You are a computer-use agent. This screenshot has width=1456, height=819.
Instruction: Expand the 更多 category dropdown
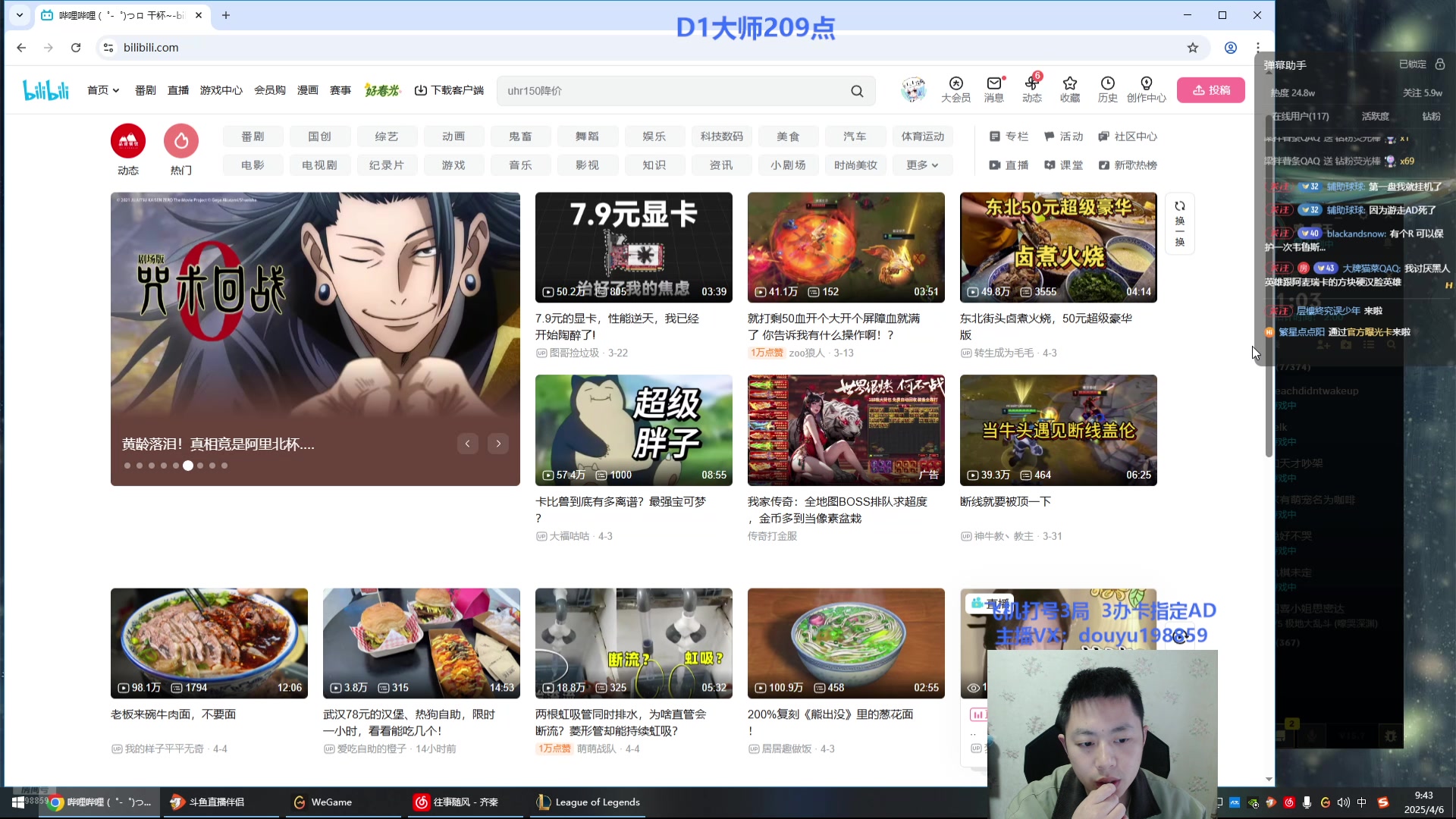pyautogui.click(x=922, y=165)
